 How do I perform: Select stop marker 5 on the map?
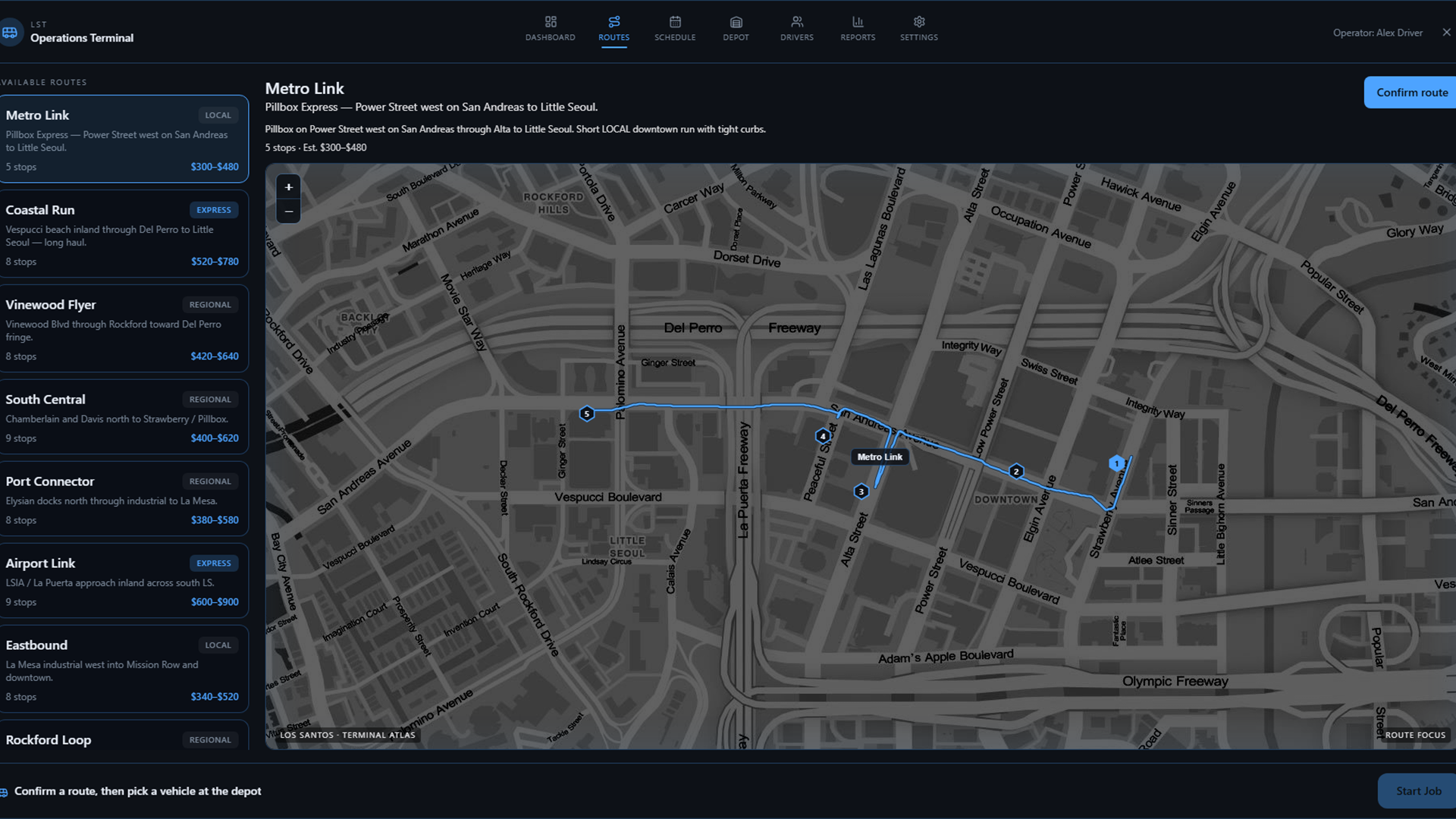click(x=586, y=414)
